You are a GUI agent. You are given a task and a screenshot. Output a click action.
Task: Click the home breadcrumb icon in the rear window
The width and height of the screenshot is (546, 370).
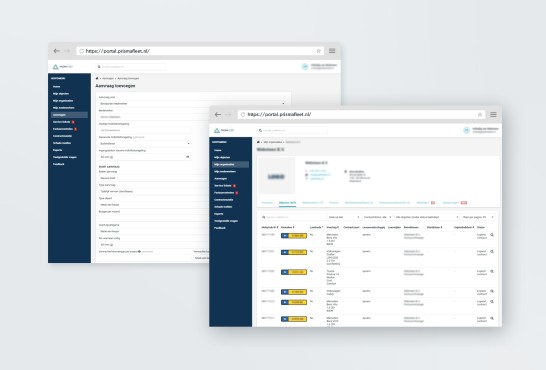(97, 78)
